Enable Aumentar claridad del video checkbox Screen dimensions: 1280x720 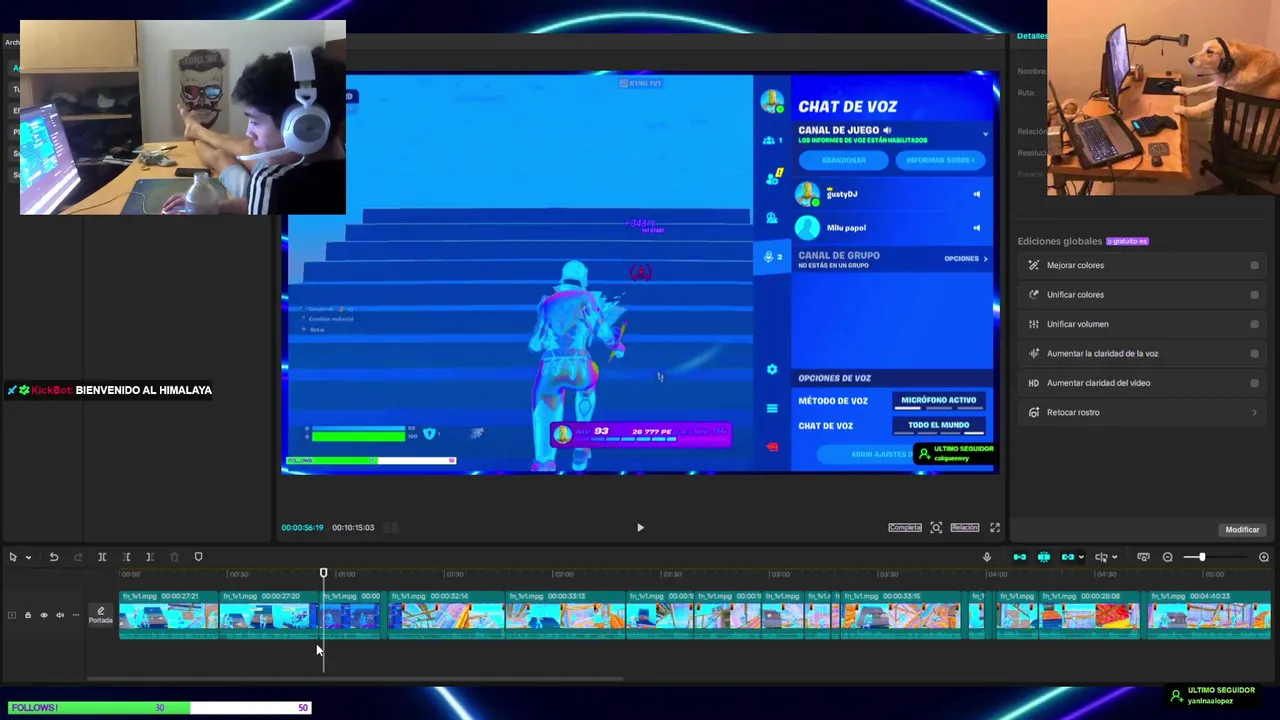click(1254, 383)
